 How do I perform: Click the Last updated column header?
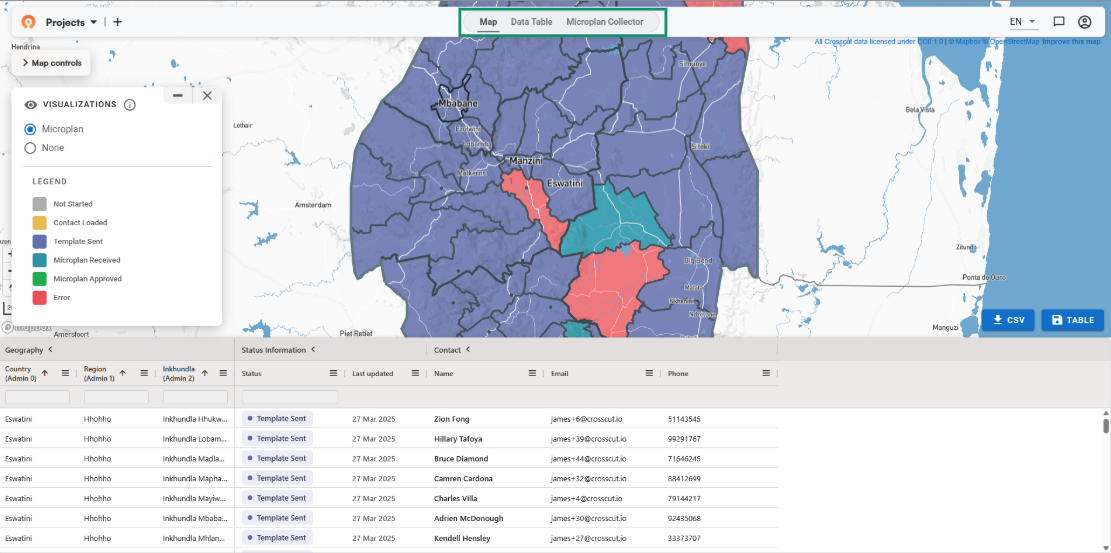tap(373, 374)
